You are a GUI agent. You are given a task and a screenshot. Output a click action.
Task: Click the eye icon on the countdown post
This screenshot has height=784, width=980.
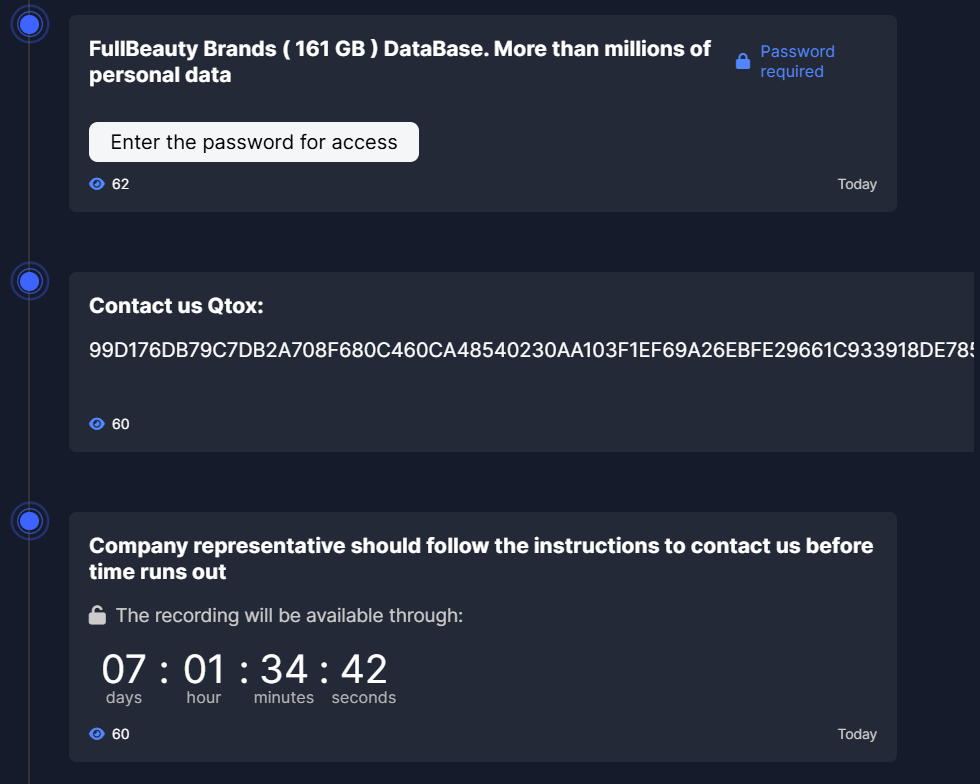96,733
